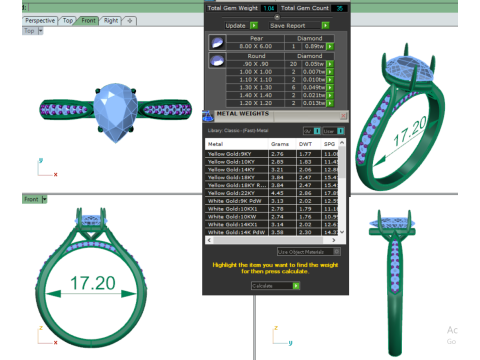Click the Metal column header
The height and width of the screenshot is (360, 480).
(x=236, y=144)
